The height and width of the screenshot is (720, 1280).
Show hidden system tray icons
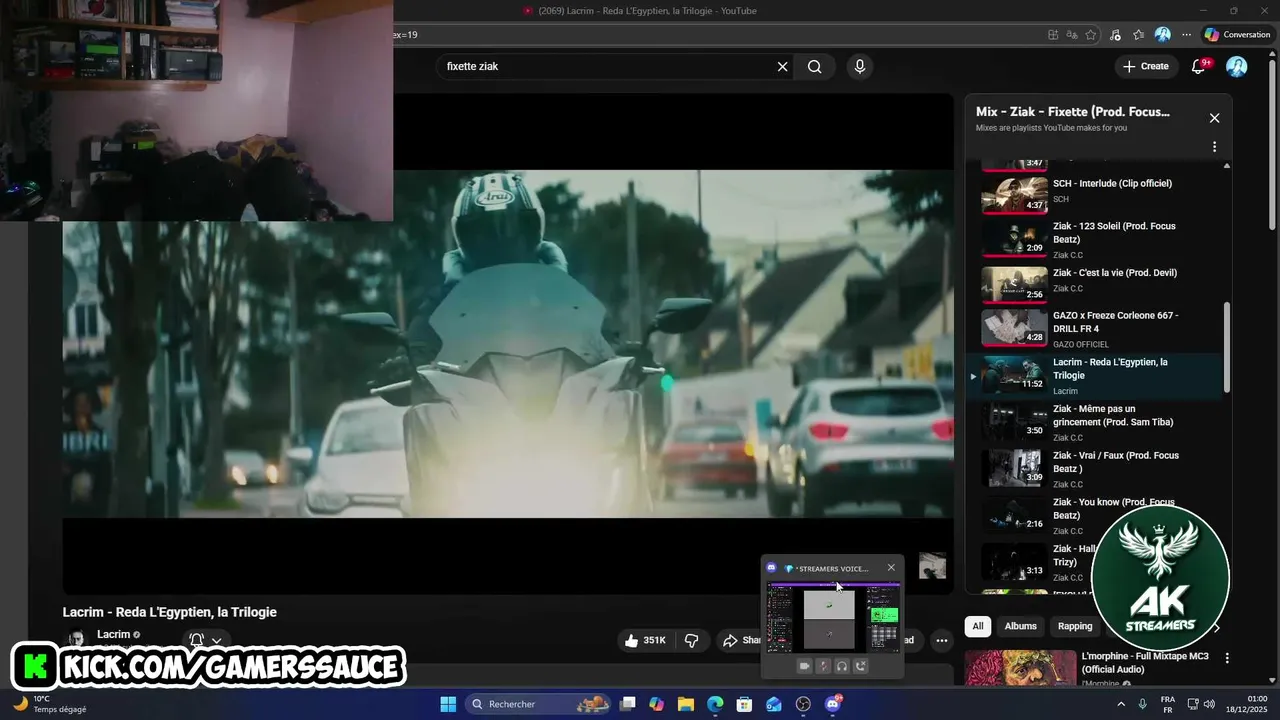1120,704
